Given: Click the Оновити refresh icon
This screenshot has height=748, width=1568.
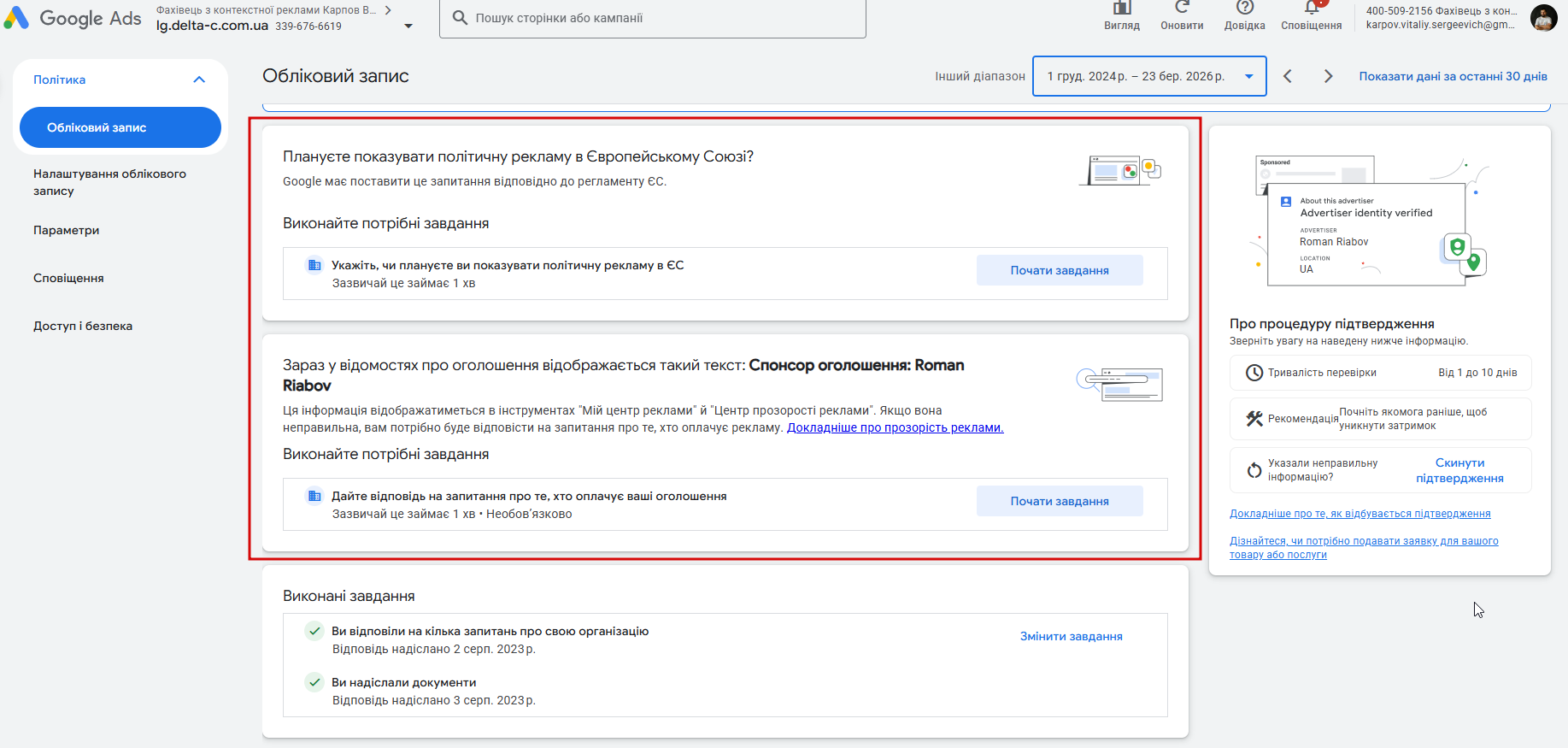Looking at the screenshot, I should (1182, 8).
